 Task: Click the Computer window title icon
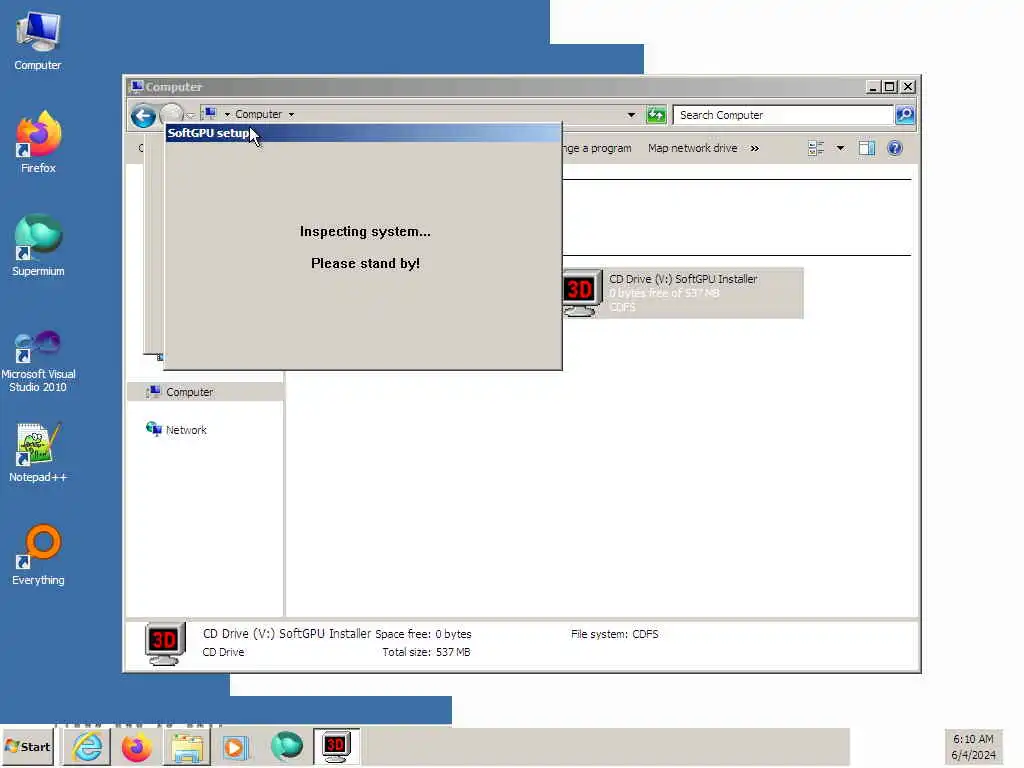[136, 86]
